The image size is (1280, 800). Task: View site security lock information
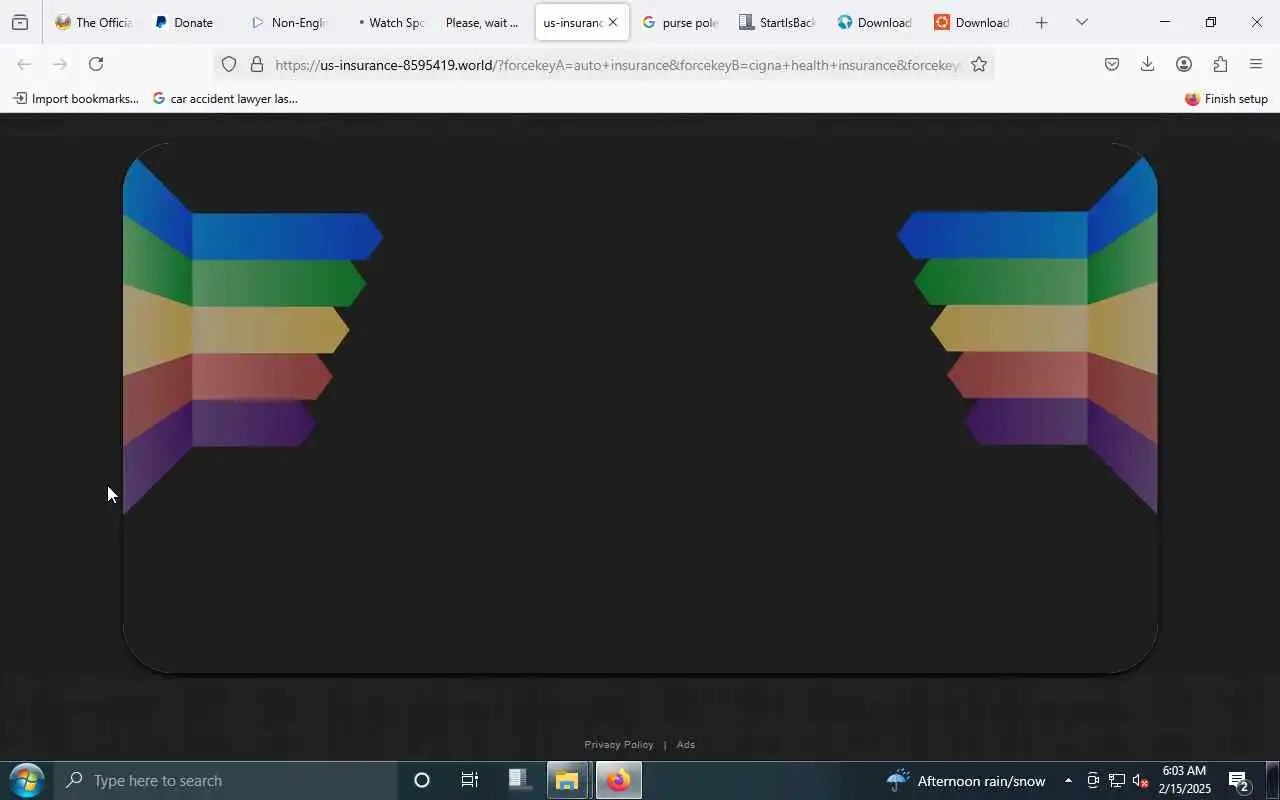click(257, 64)
